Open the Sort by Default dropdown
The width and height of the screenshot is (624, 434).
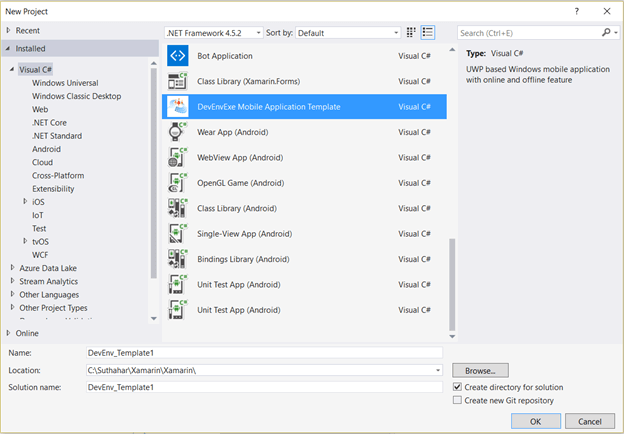pos(348,33)
